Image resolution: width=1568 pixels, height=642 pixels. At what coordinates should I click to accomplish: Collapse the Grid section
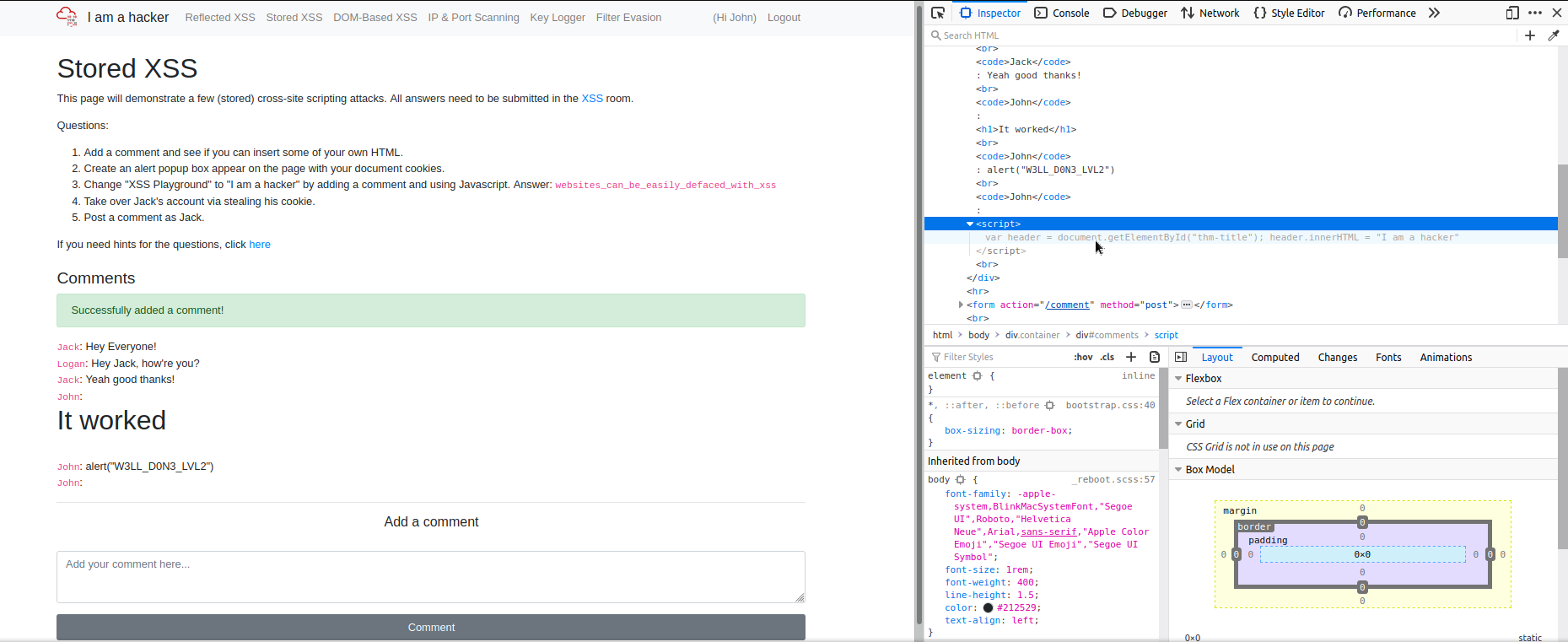tap(1178, 424)
